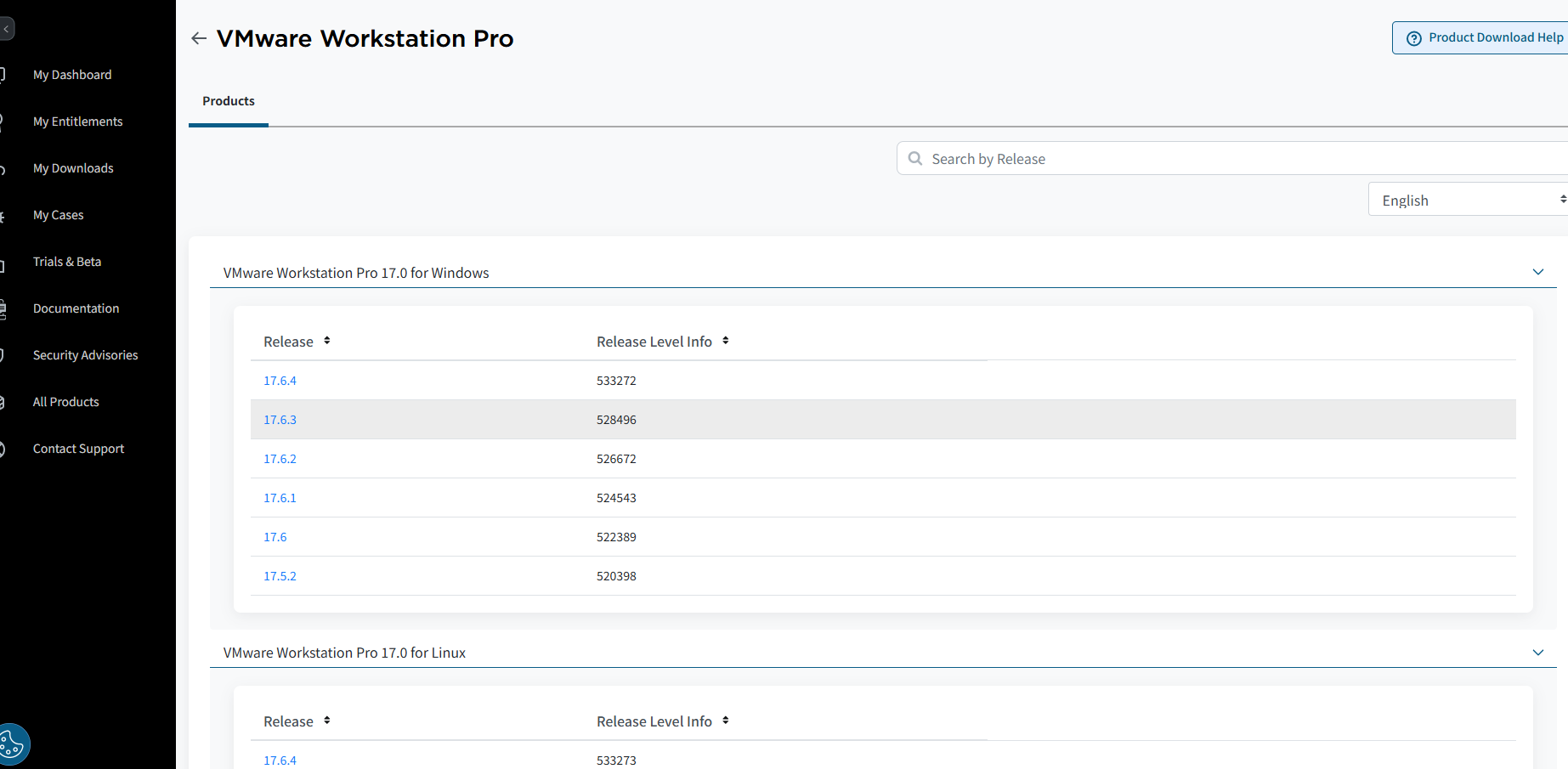Click the Trials & Beta sidebar icon

pyautogui.click(x=4, y=261)
